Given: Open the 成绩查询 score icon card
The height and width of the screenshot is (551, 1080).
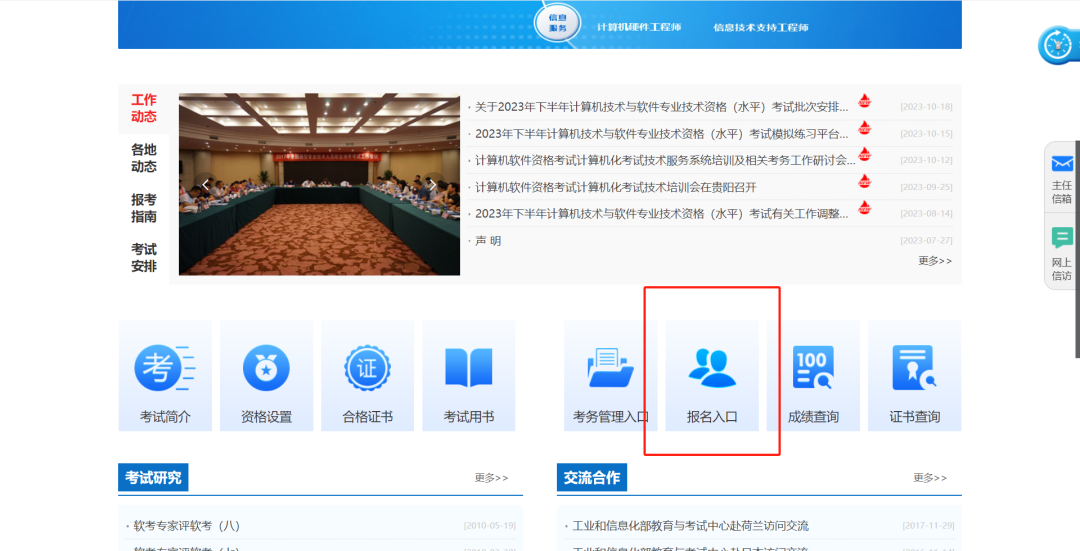Looking at the screenshot, I should [x=813, y=375].
